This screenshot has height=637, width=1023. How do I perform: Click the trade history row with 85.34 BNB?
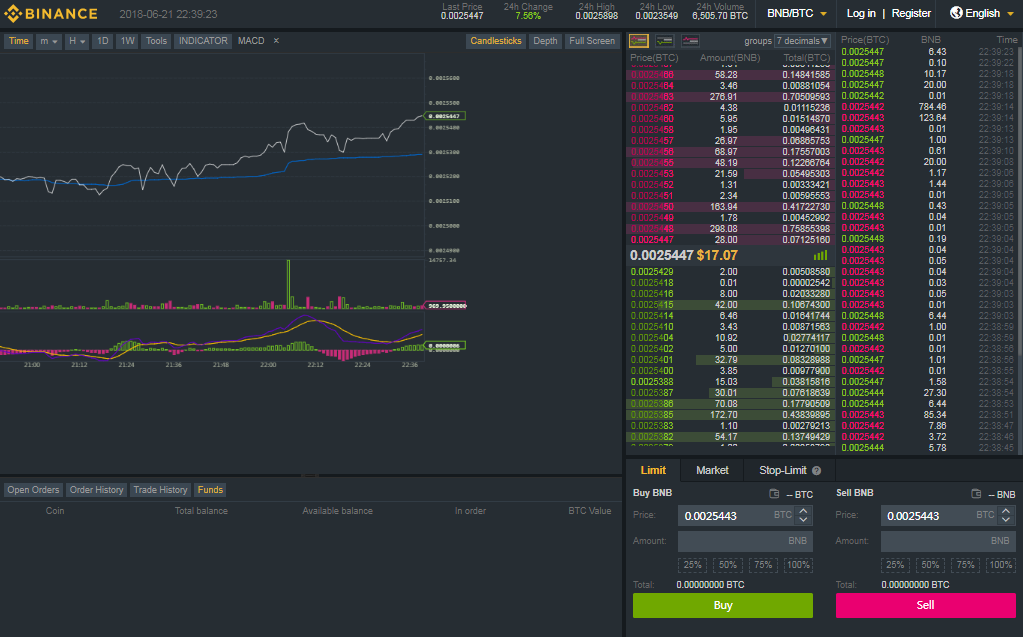click(928, 414)
